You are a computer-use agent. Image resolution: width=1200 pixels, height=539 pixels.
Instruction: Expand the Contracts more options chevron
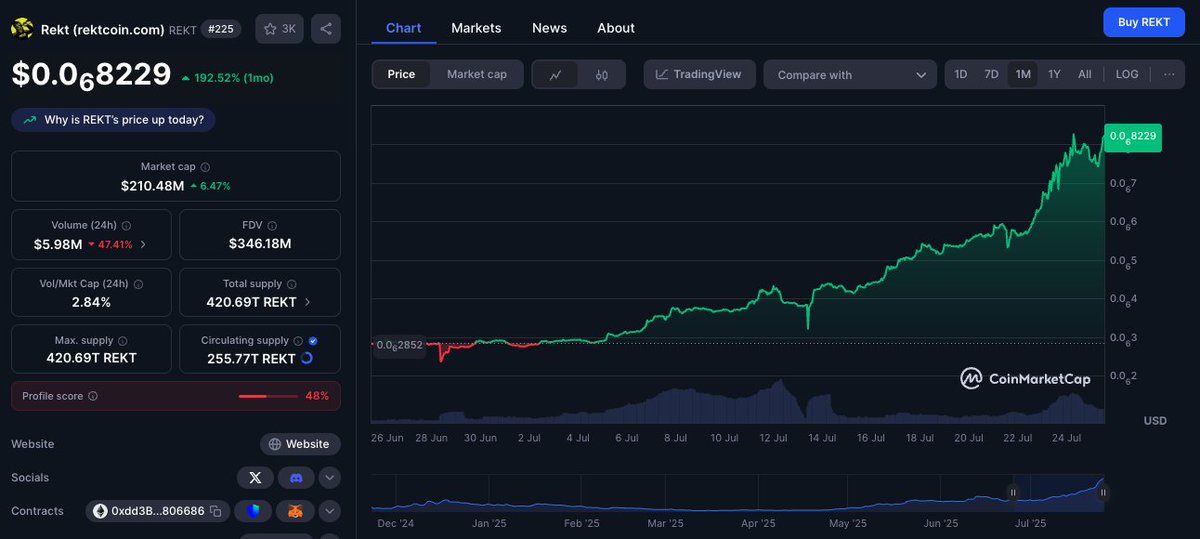coord(330,511)
